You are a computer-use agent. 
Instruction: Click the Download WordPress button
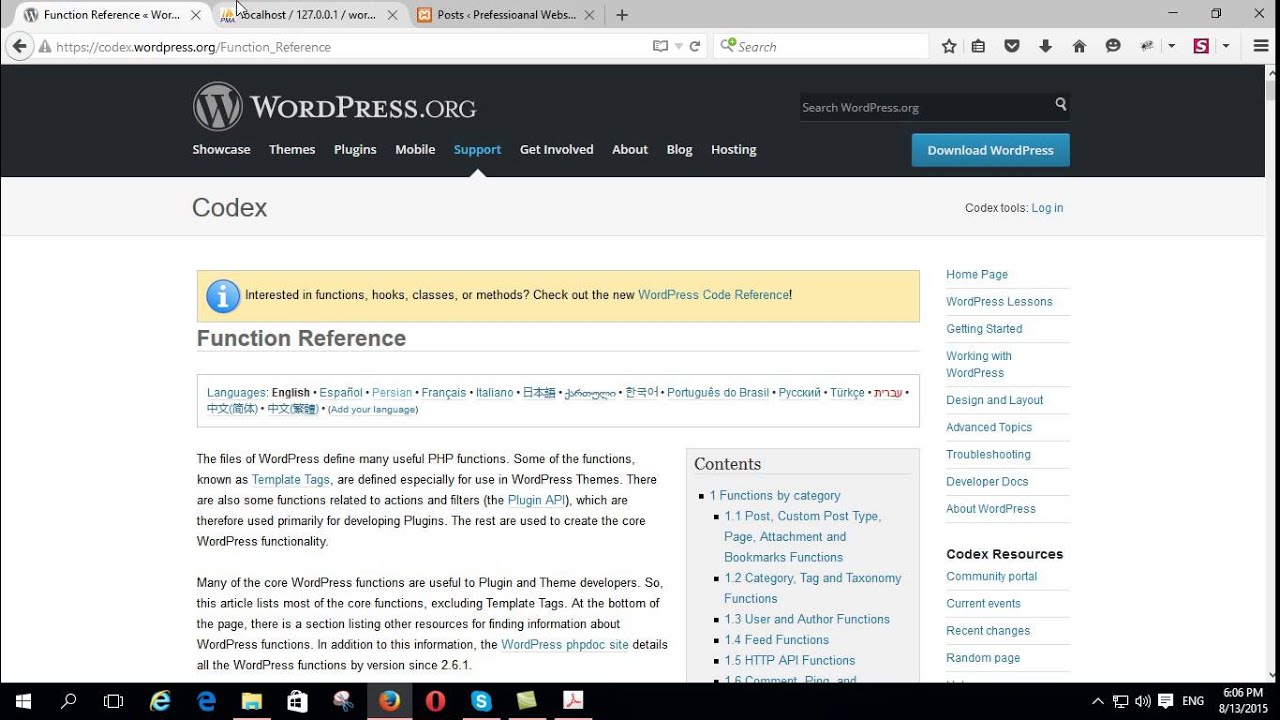pyautogui.click(x=990, y=150)
